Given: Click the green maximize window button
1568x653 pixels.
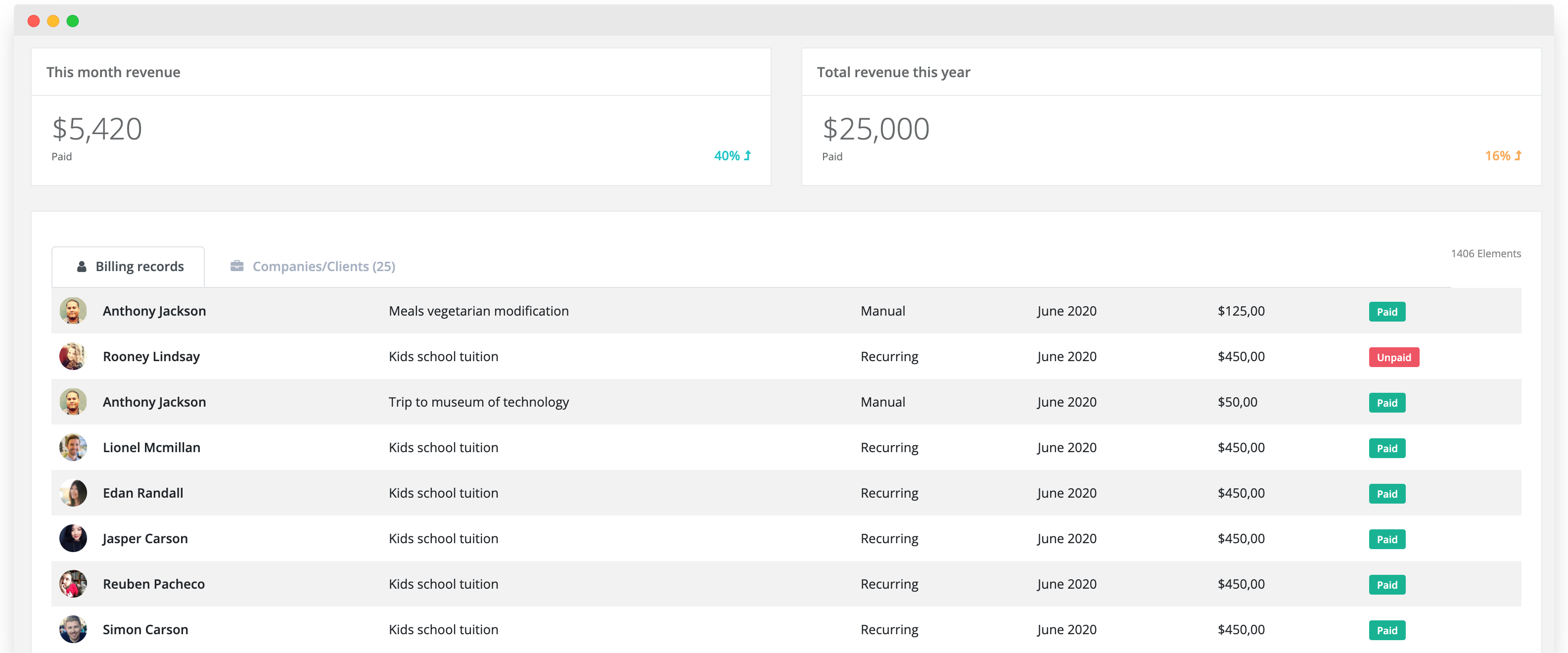Looking at the screenshot, I should click(73, 21).
